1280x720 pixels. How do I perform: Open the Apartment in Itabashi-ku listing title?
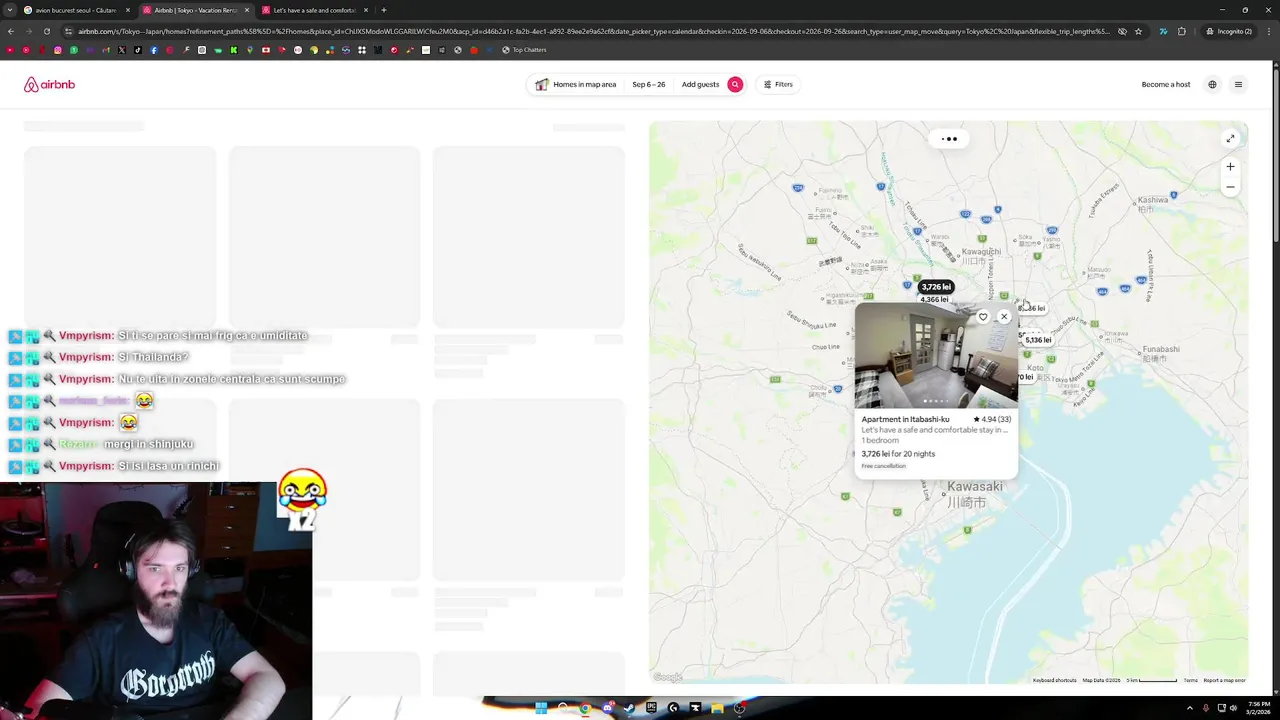pos(905,419)
